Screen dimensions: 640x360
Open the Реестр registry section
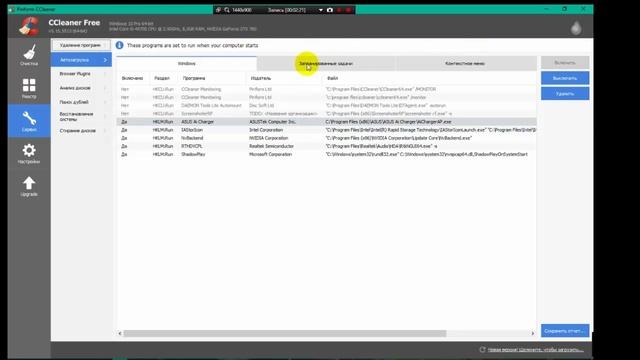tap(29, 88)
